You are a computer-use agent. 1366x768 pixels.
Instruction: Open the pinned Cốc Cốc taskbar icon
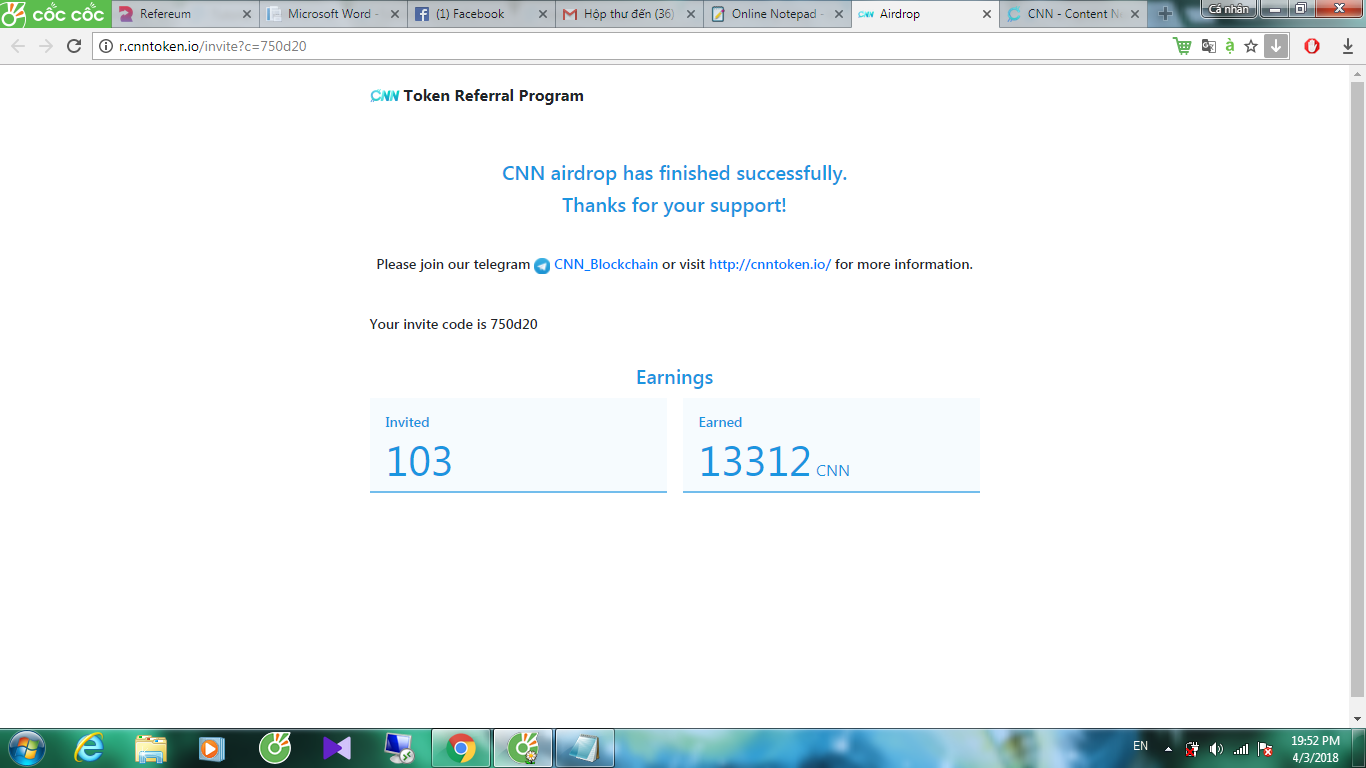pos(275,748)
